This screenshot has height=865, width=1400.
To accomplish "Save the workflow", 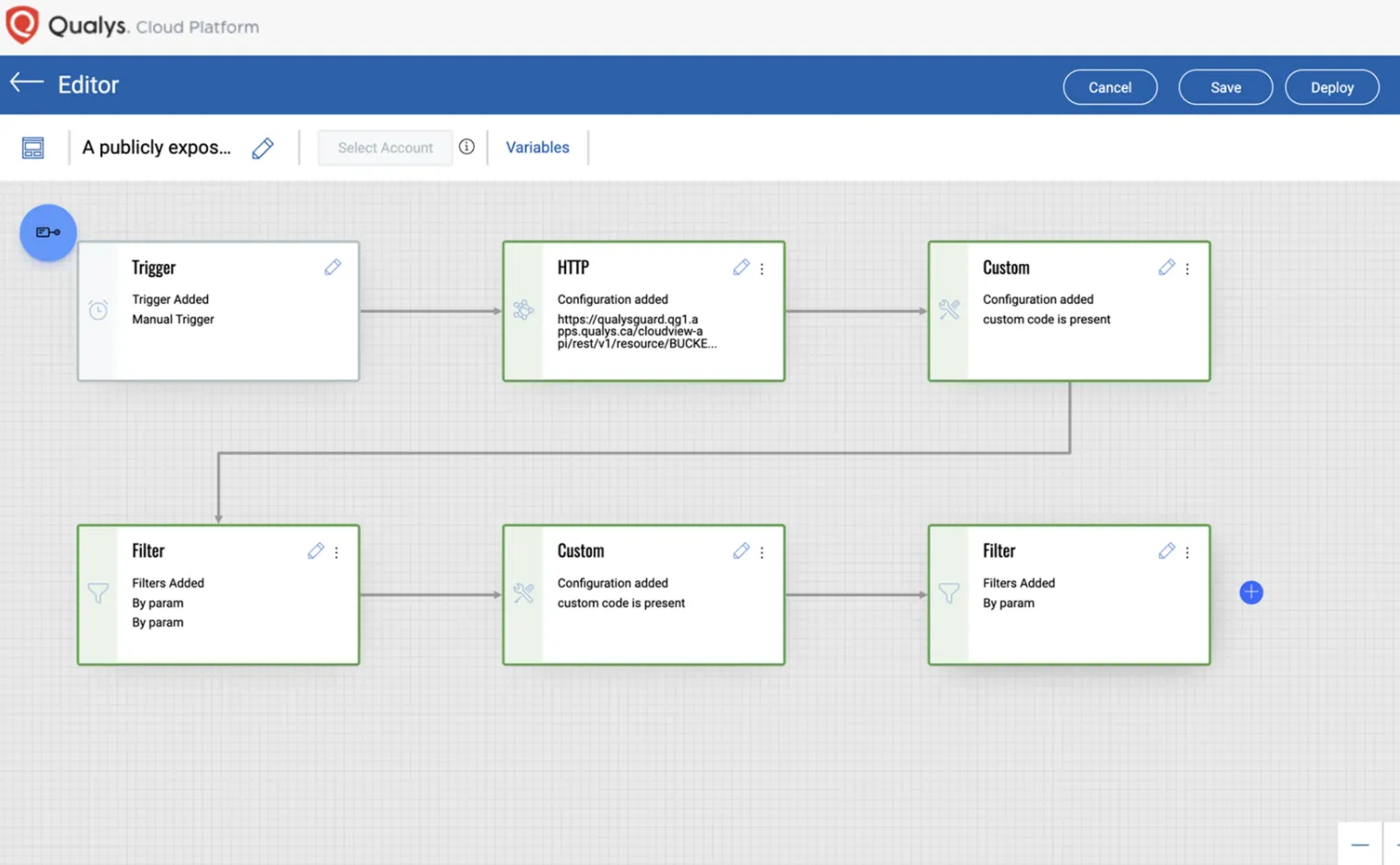I will (1225, 86).
